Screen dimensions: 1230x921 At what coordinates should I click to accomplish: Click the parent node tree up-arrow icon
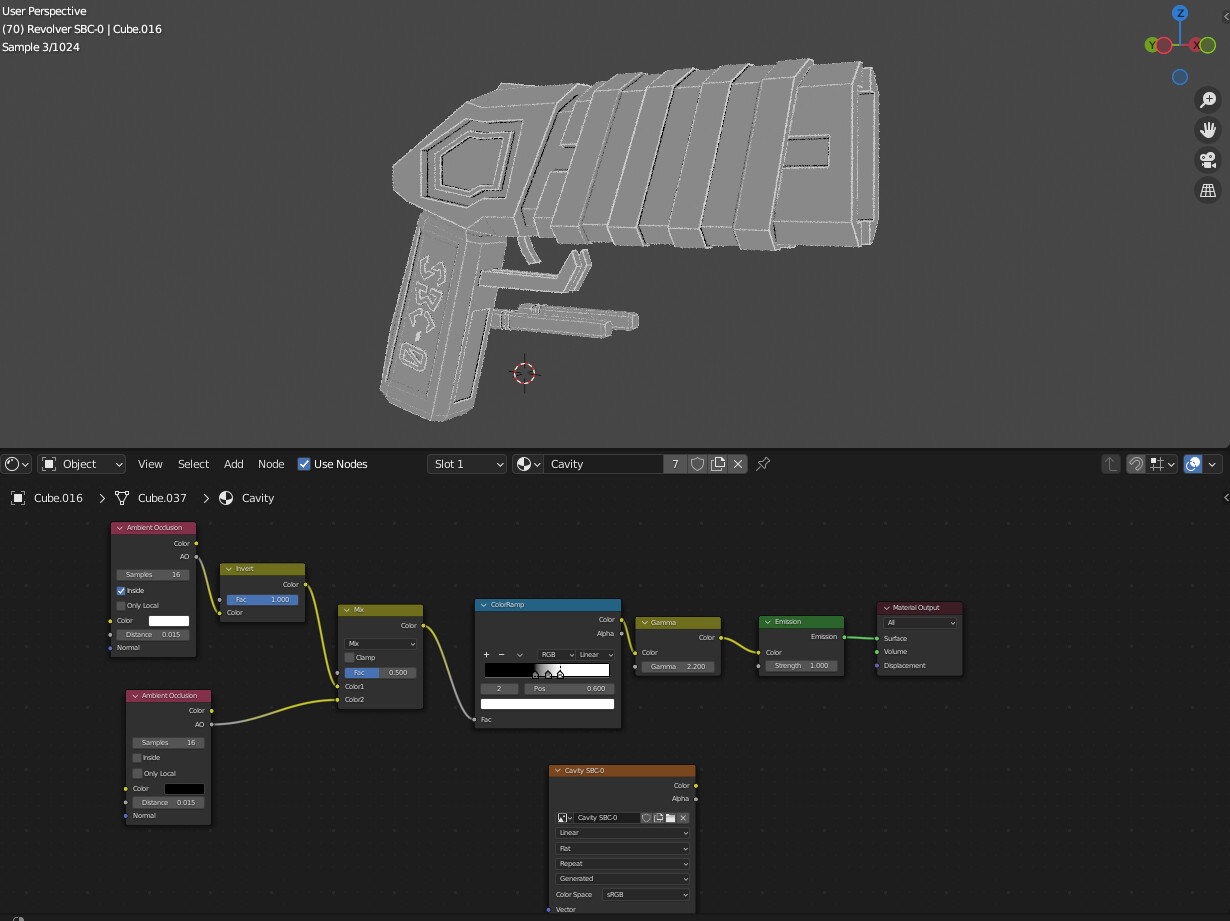[1110, 464]
